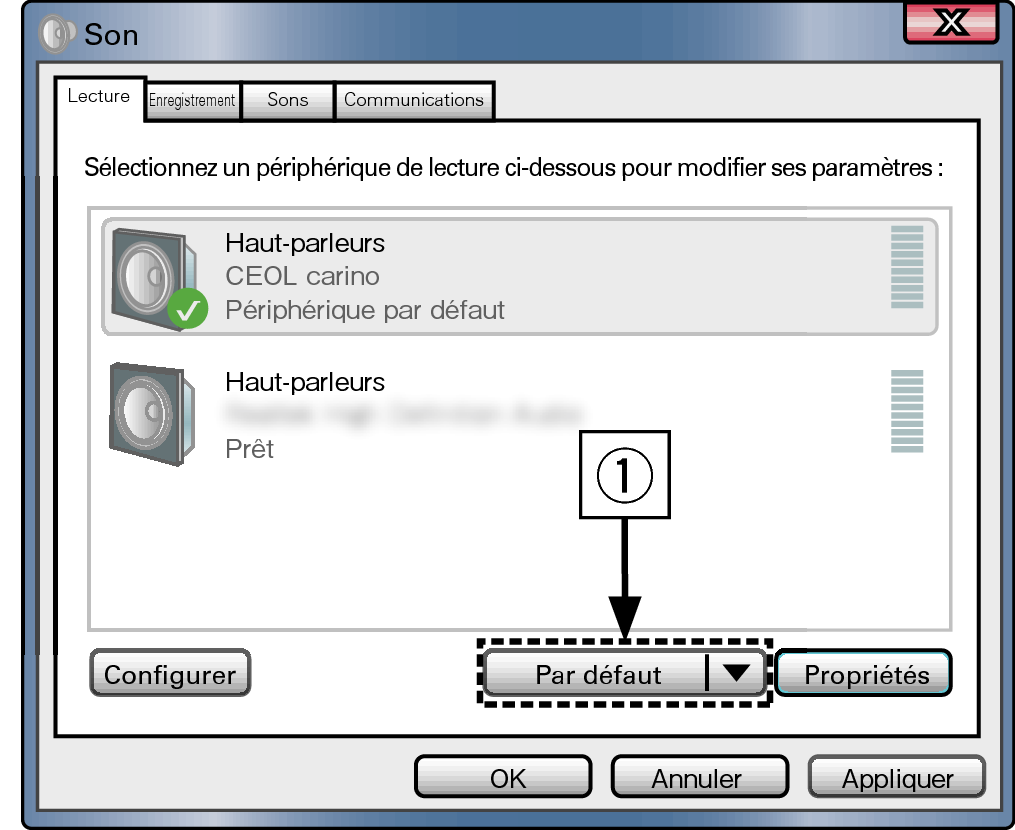1015x830 pixels.
Task: Switch to the Enregistrement tab
Action: click(192, 100)
